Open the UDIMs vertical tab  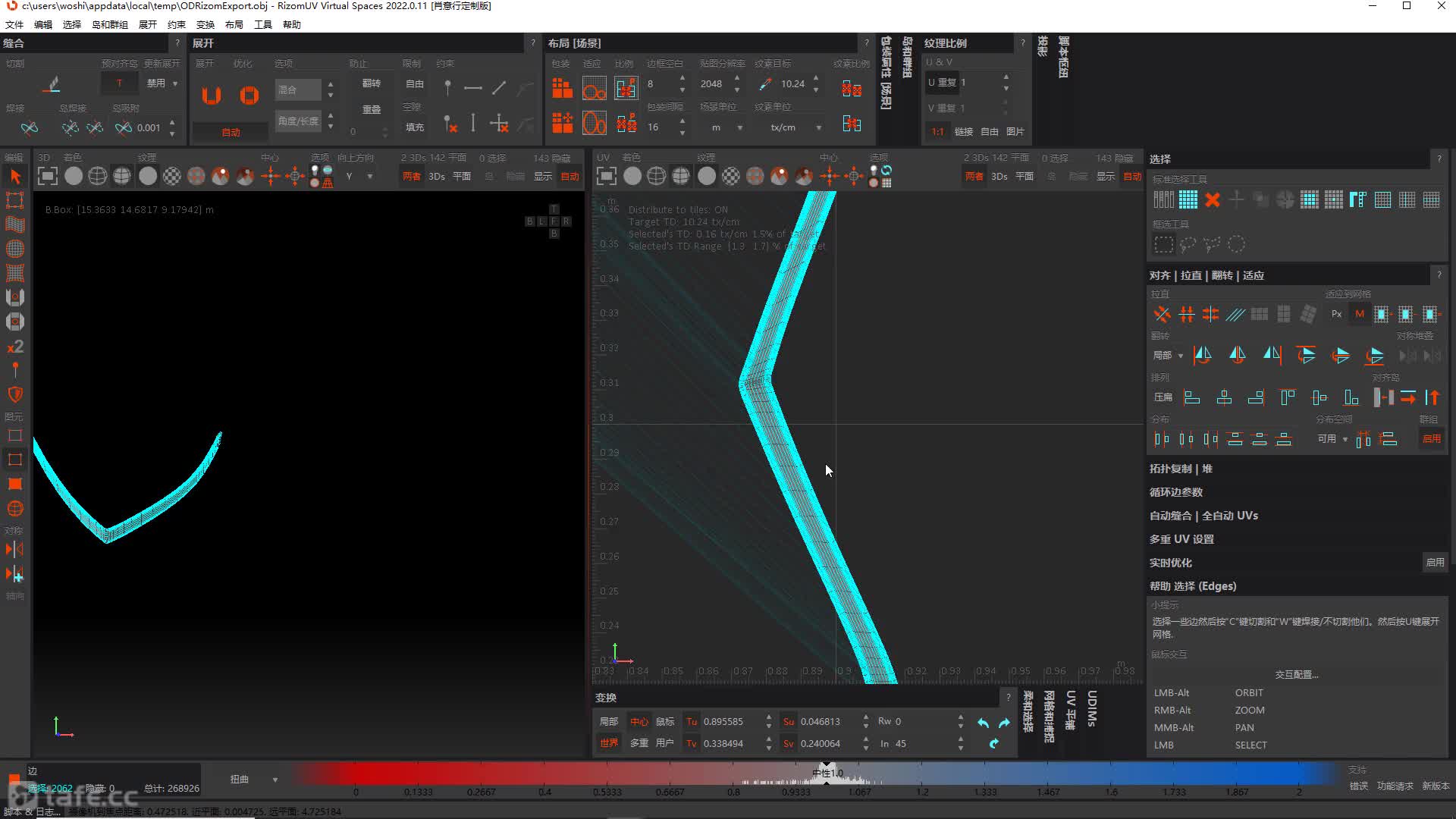coord(1092,709)
